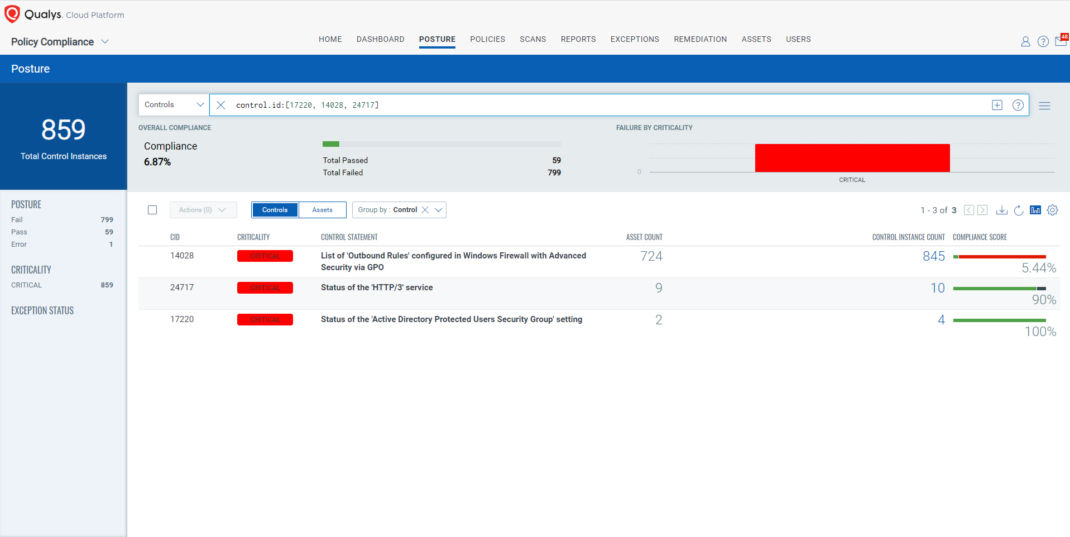Open the Outbound Rules control statement

point(453,261)
